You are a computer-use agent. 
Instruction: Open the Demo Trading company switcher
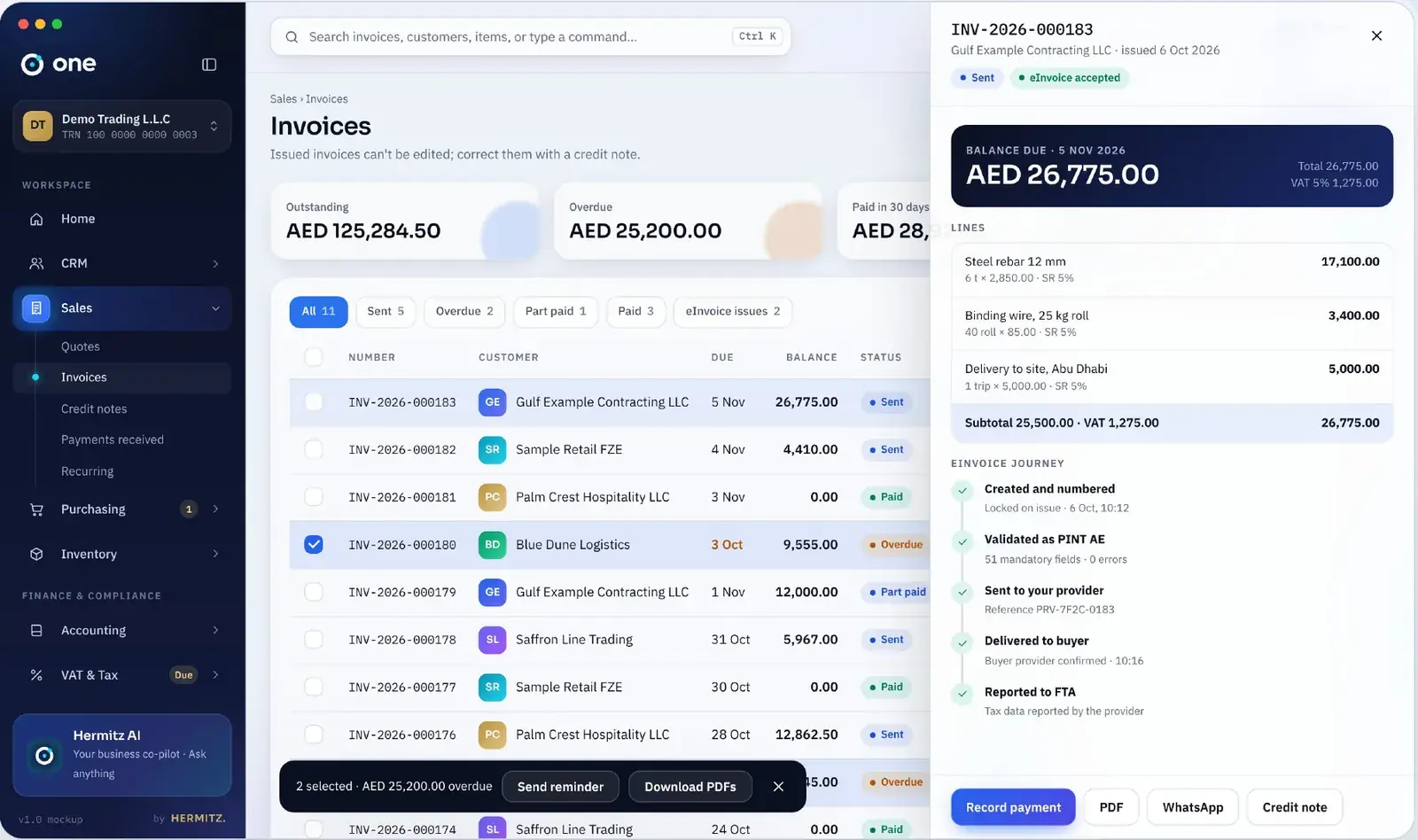coord(122,126)
